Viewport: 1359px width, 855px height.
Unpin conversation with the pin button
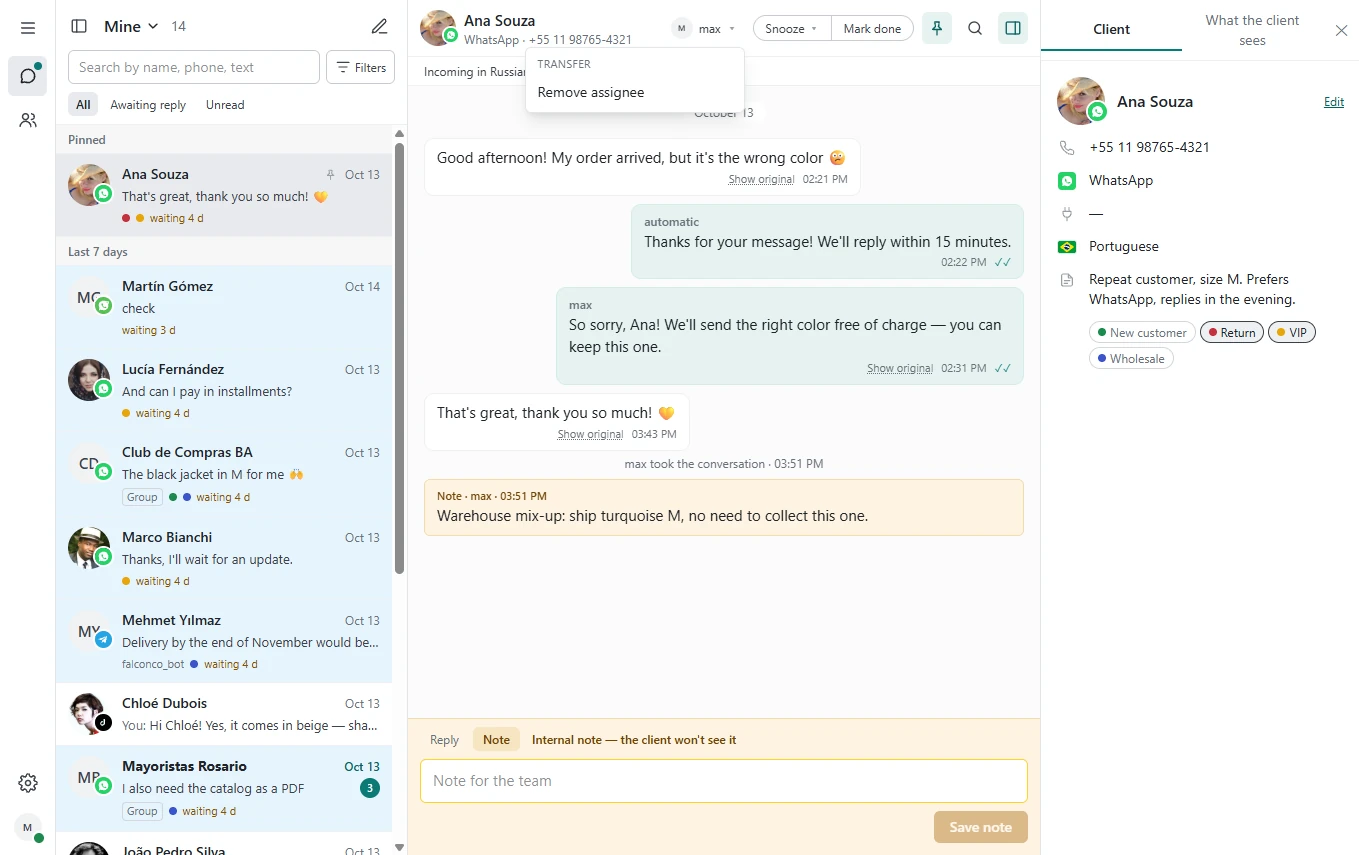pyautogui.click(x=937, y=29)
